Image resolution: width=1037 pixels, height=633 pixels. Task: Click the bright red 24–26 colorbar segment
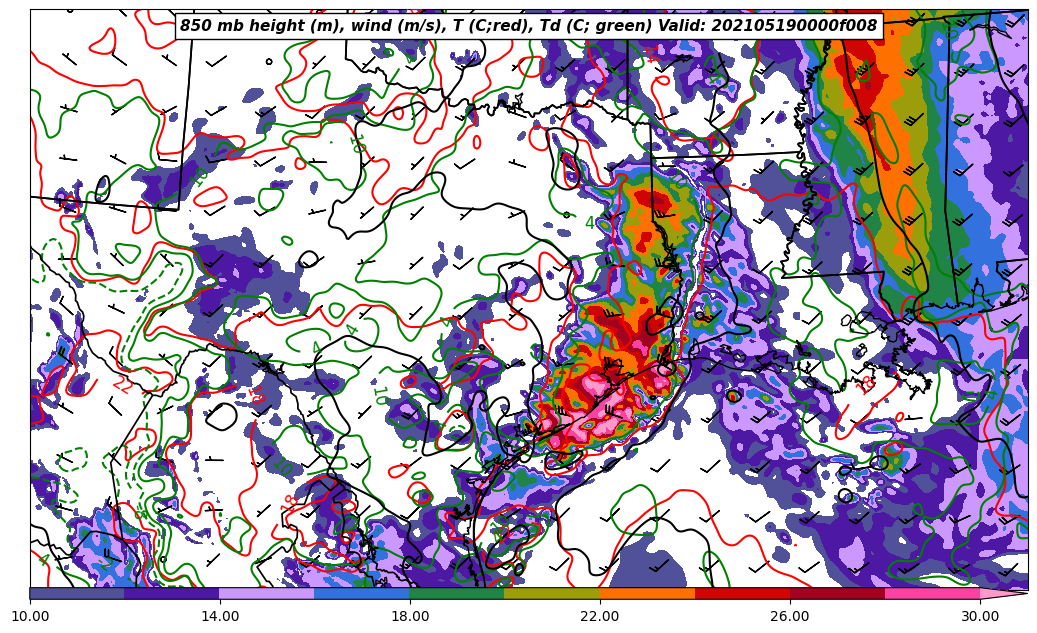click(x=742, y=593)
